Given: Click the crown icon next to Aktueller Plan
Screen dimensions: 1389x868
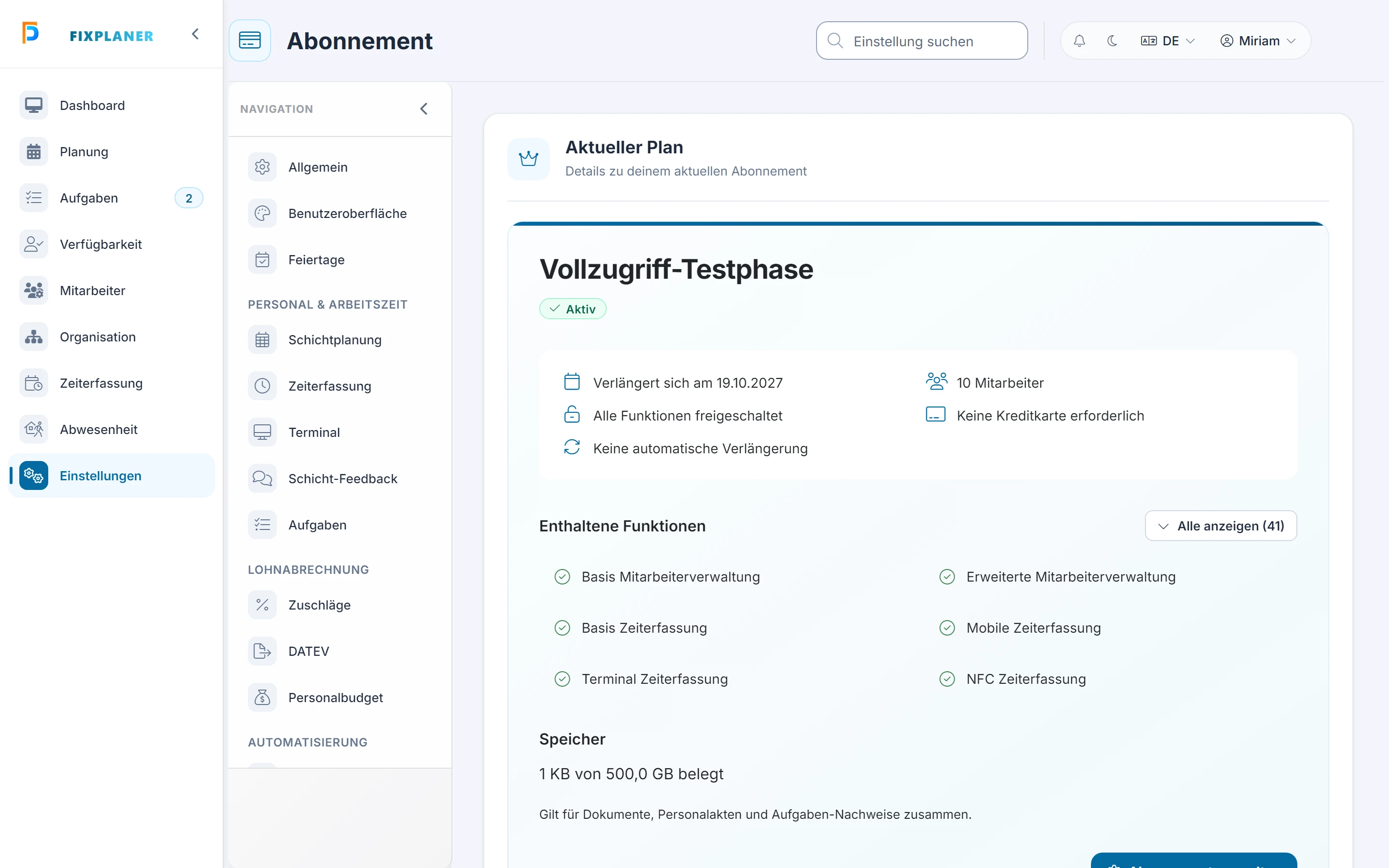Looking at the screenshot, I should (x=528, y=159).
